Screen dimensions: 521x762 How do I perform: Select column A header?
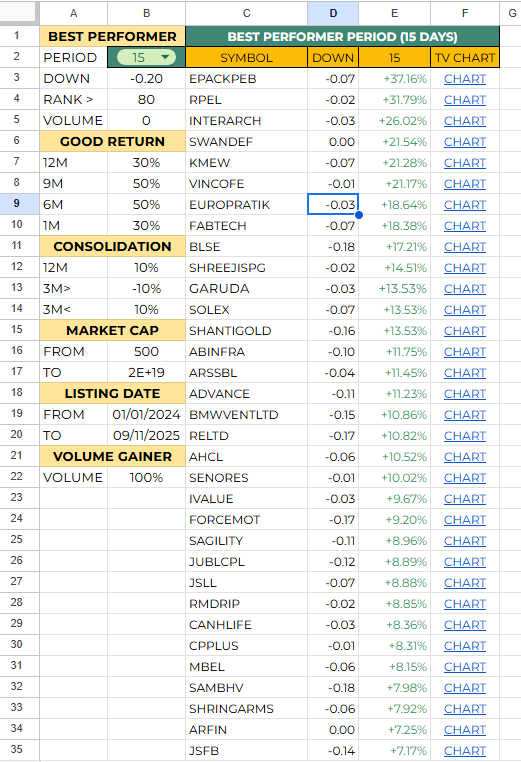[x=73, y=13]
